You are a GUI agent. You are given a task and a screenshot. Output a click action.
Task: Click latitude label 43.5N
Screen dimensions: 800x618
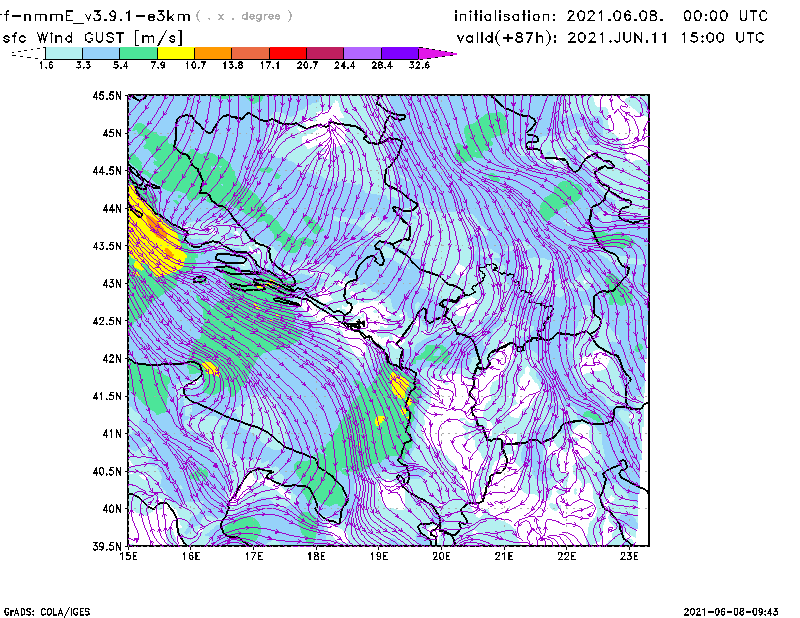(107, 246)
